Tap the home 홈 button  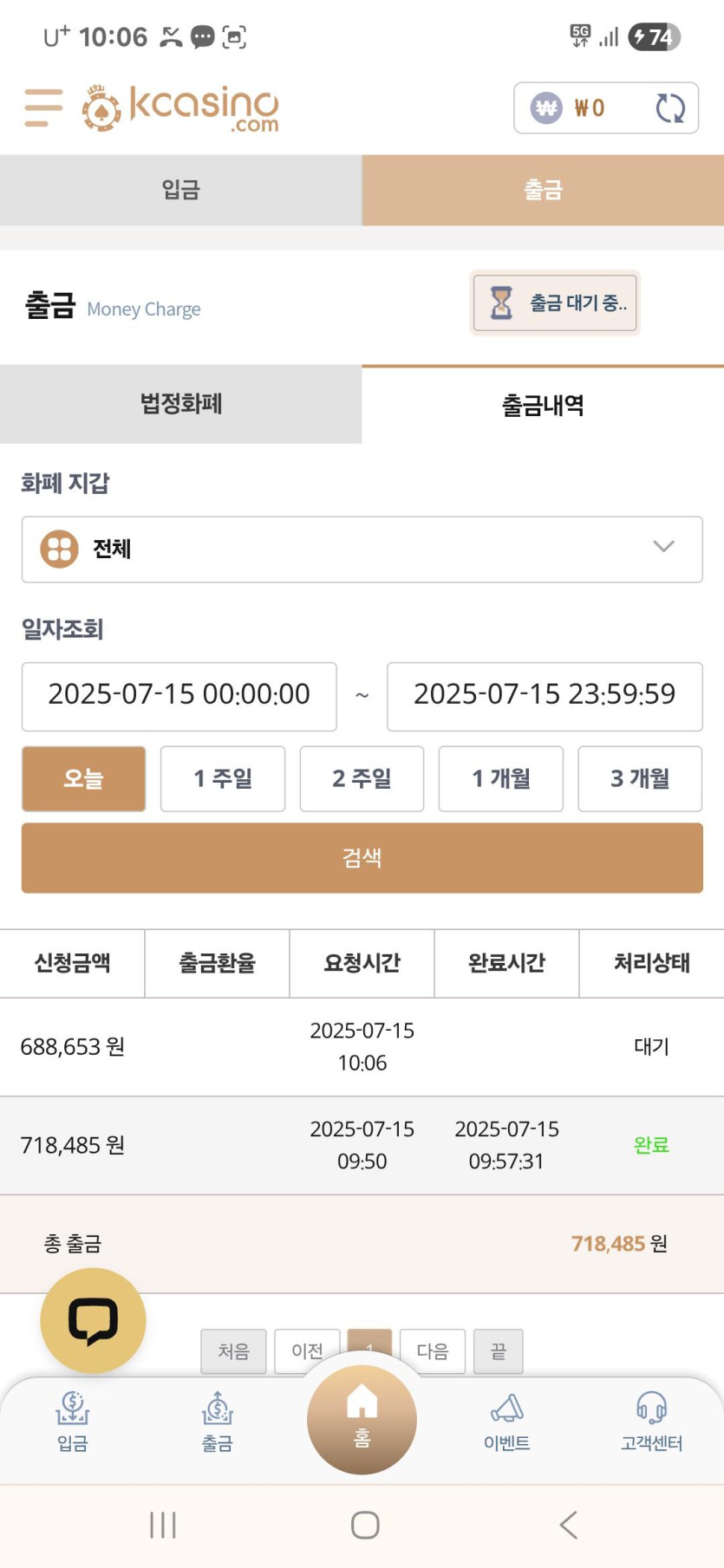[x=362, y=1419]
